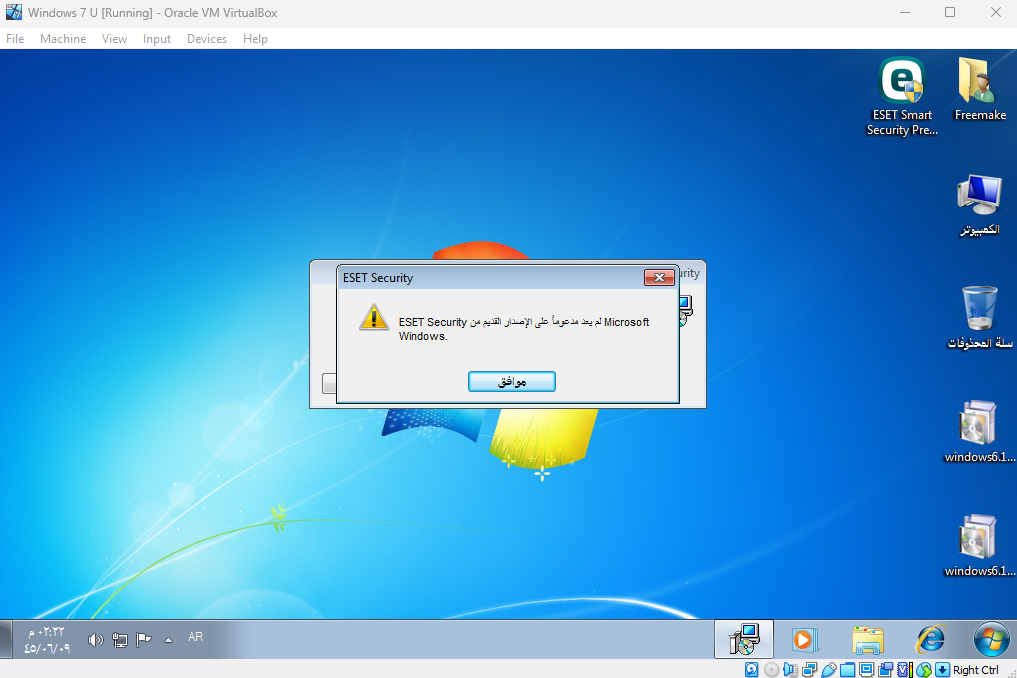Click VirtualBox audio indicator icon
This screenshot has width=1017, height=678.
click(x=790, y=670)
